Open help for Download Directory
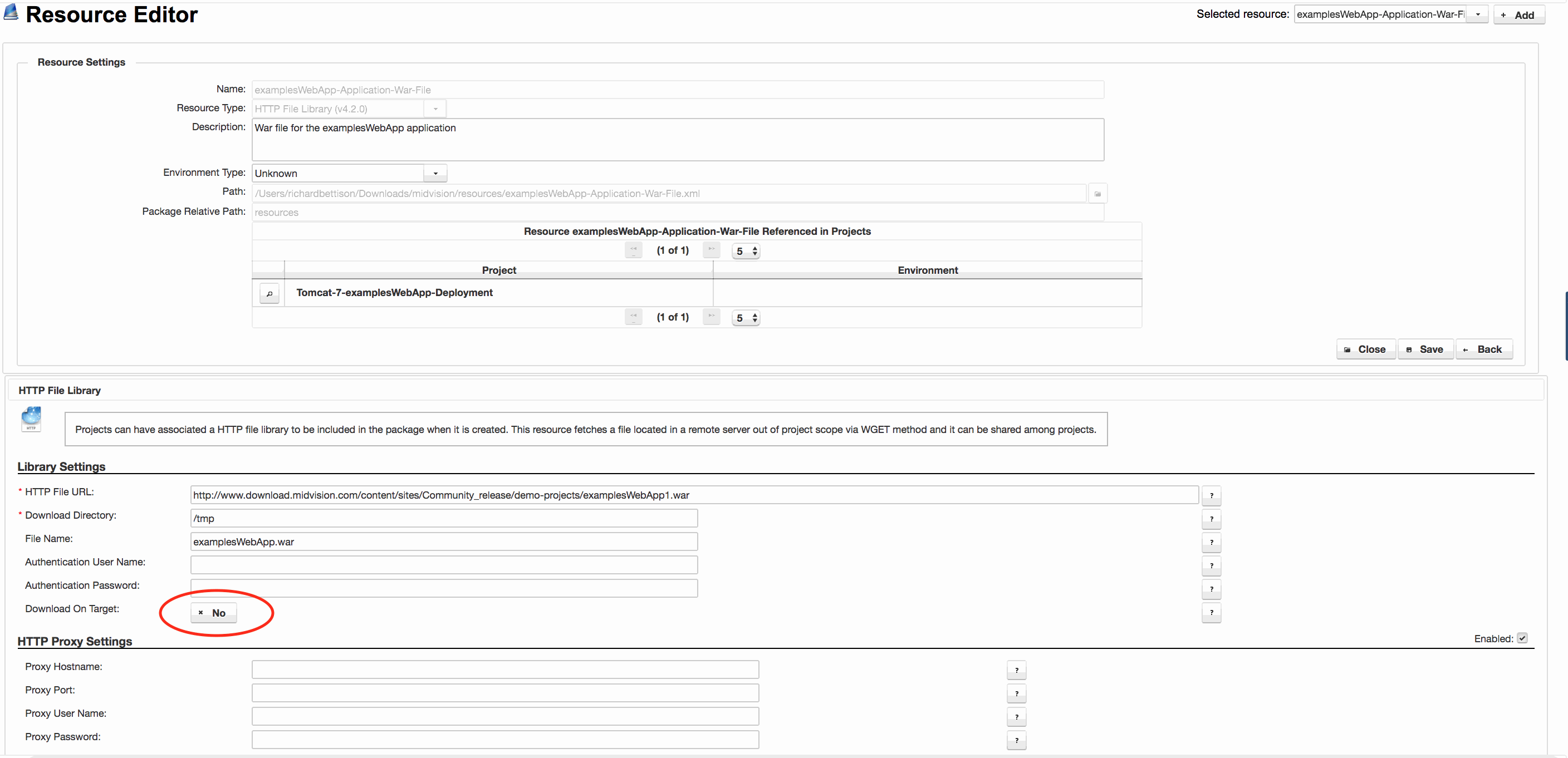The width and height of the screenshot is (1568, 758). tap(1211, 519)
